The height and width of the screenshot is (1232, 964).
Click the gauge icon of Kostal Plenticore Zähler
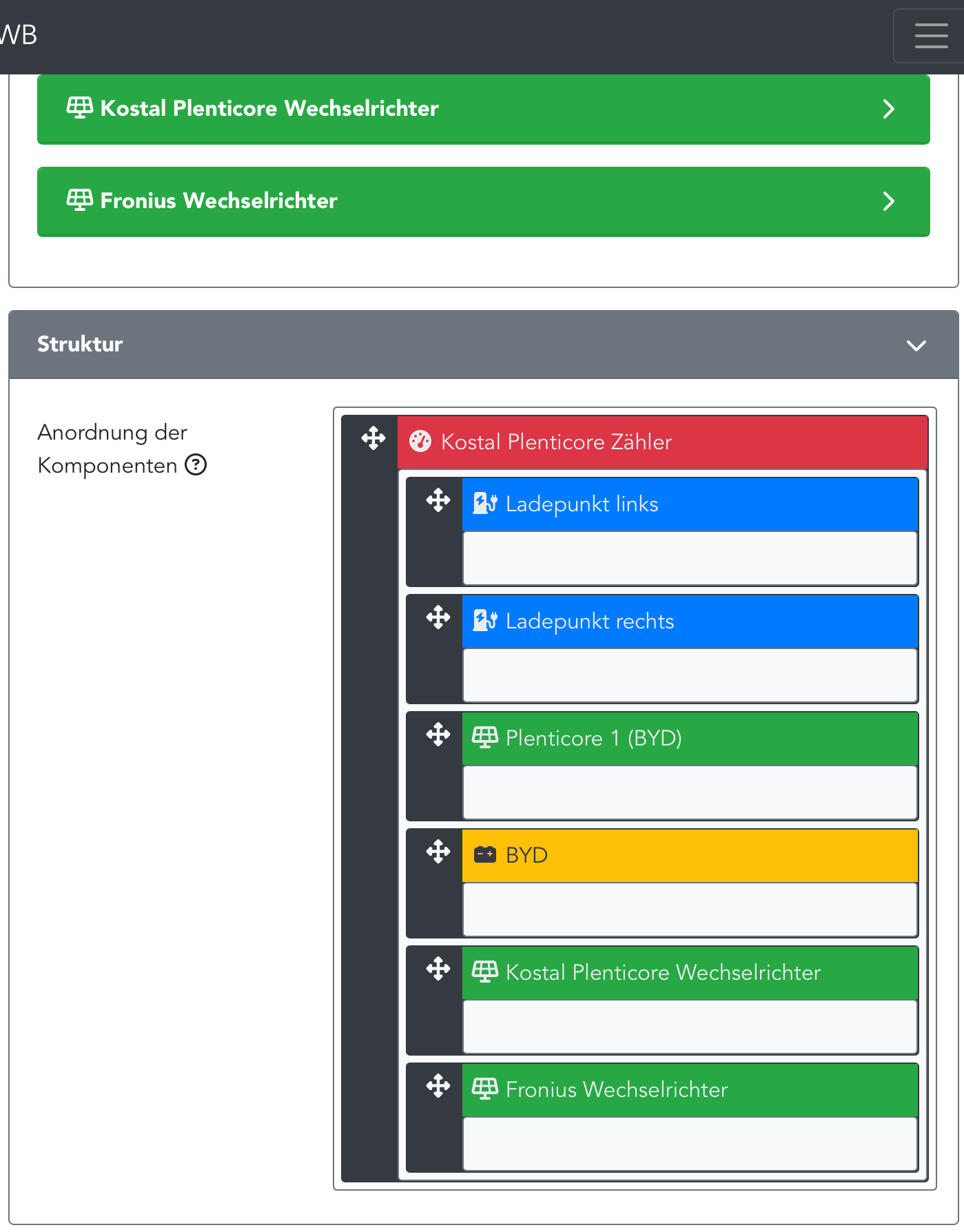pos(420,441)
